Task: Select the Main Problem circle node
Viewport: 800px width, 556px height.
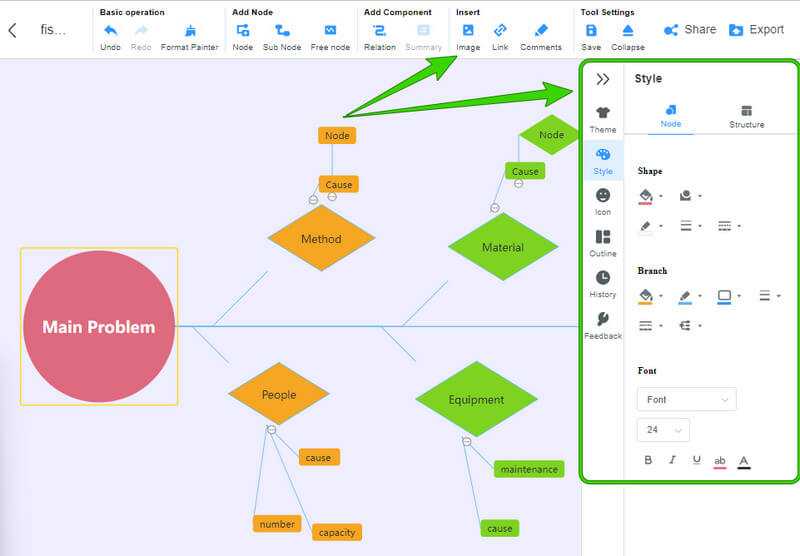Action: click(99, 326)
